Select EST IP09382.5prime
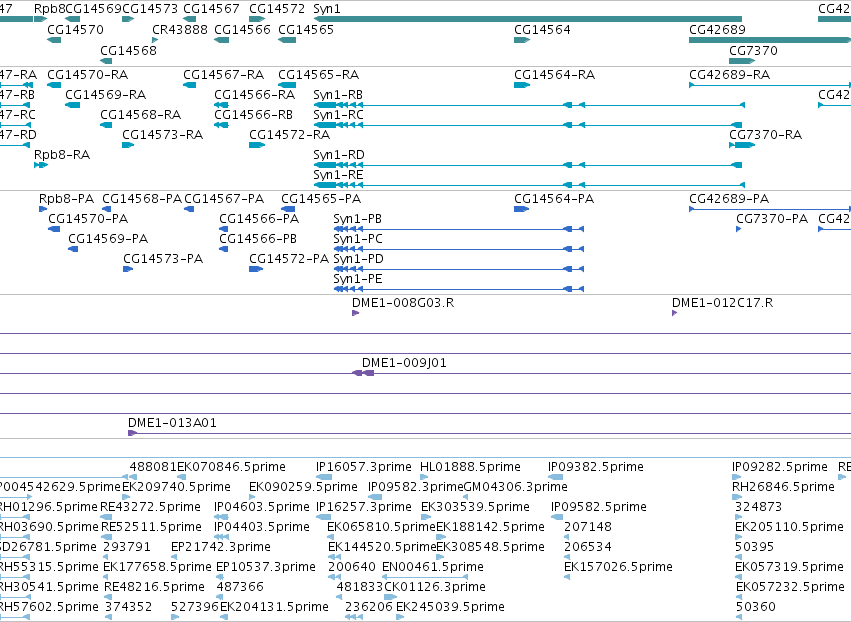This screenshot has width=851, height=622. pyautogui.click(x=555, y=477)
